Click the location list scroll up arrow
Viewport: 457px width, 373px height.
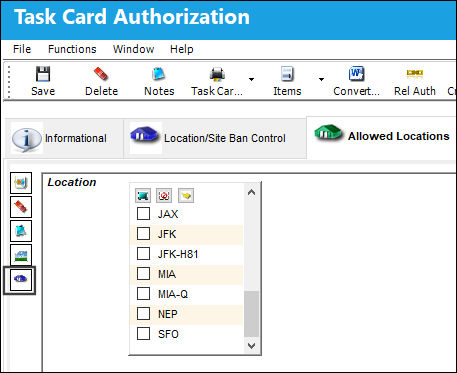[x=252, y=192]
